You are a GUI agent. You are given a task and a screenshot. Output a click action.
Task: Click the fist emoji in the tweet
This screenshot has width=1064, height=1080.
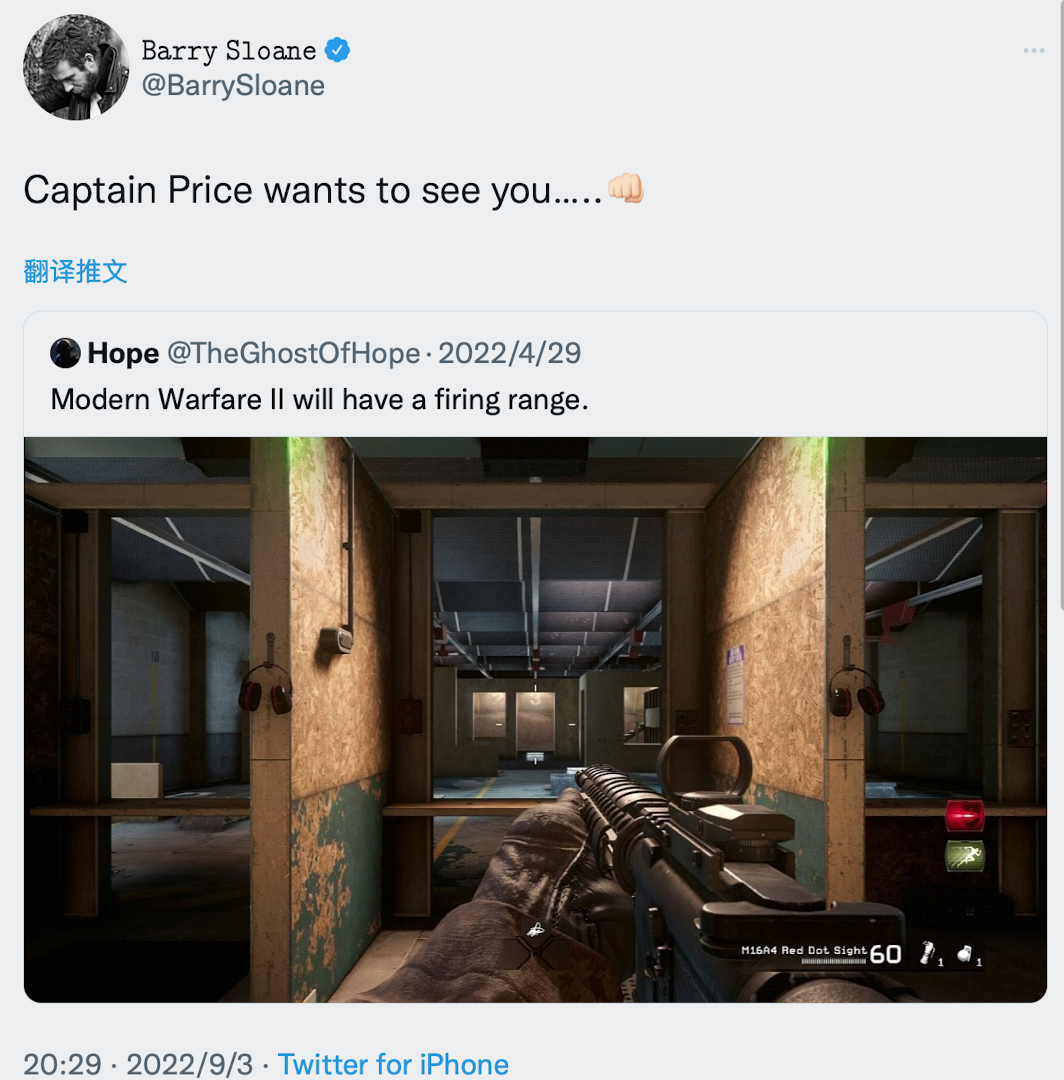click(626, 188)
